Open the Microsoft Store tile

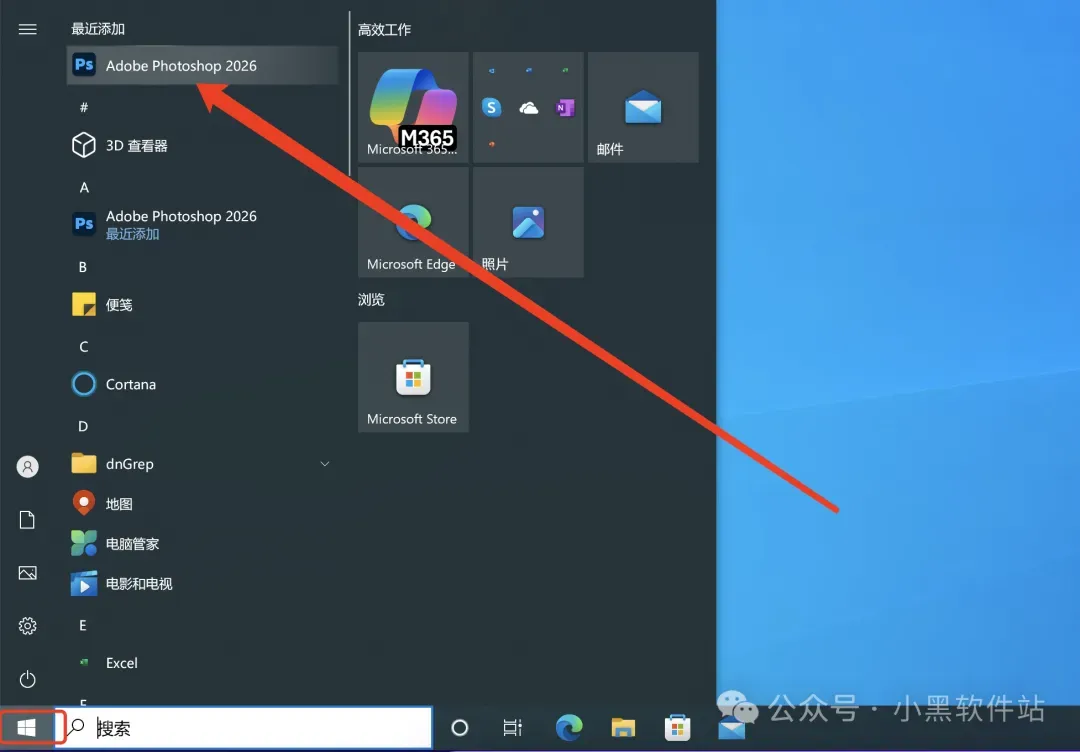[413, 377]
